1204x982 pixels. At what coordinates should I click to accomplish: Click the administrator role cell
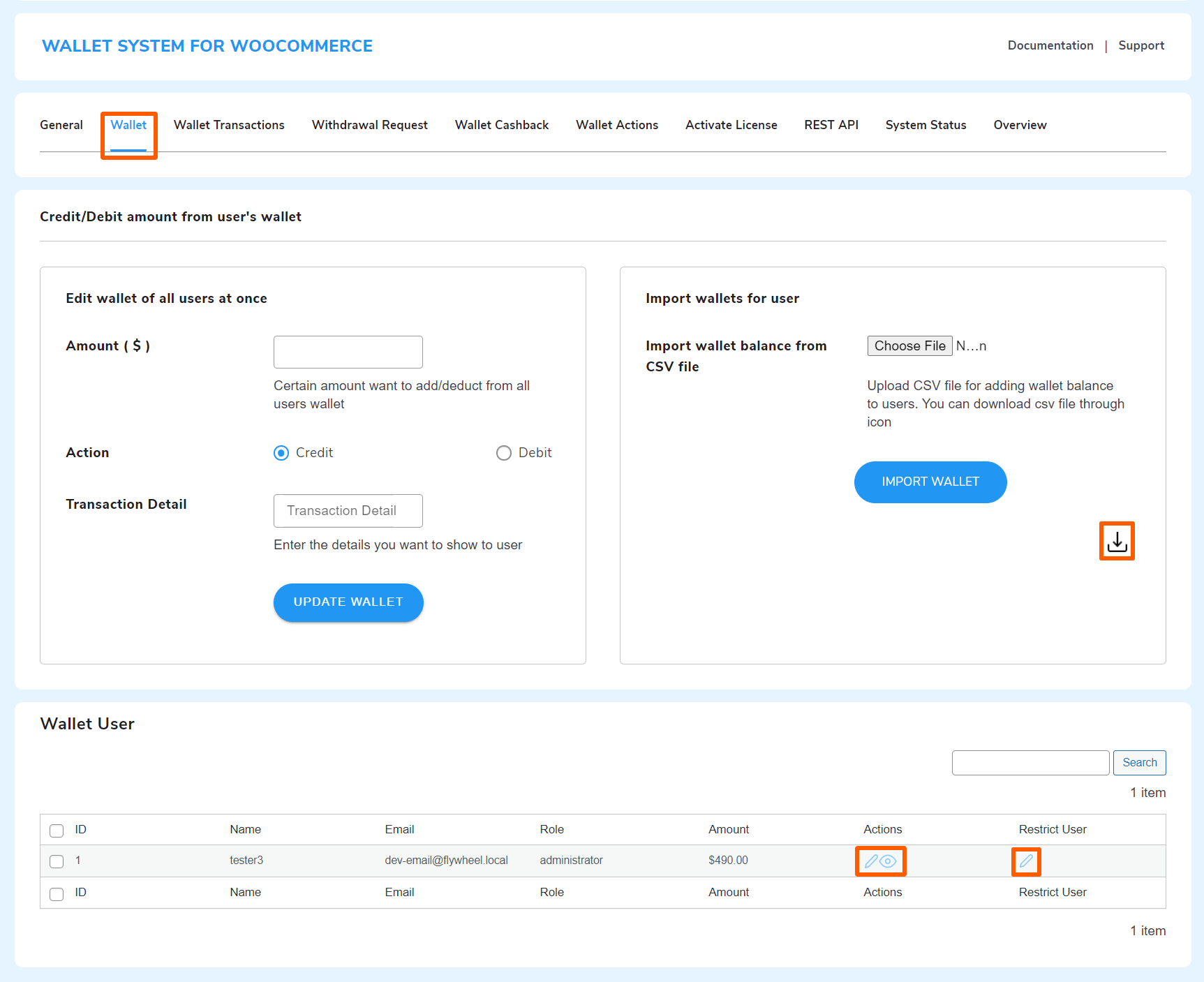[571, 861]
